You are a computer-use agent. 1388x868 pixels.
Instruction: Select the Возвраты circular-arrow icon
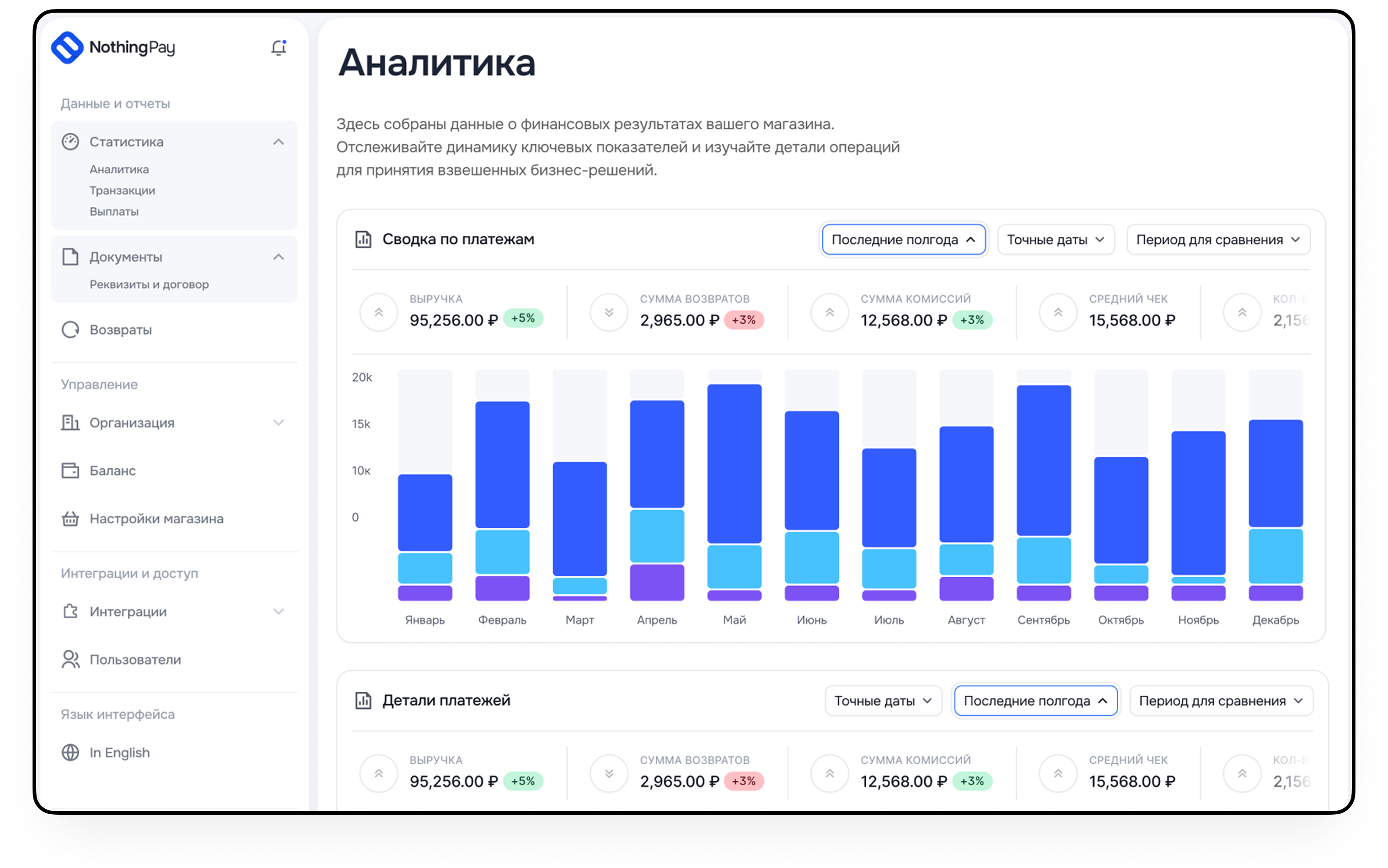(x=70, y=330)
